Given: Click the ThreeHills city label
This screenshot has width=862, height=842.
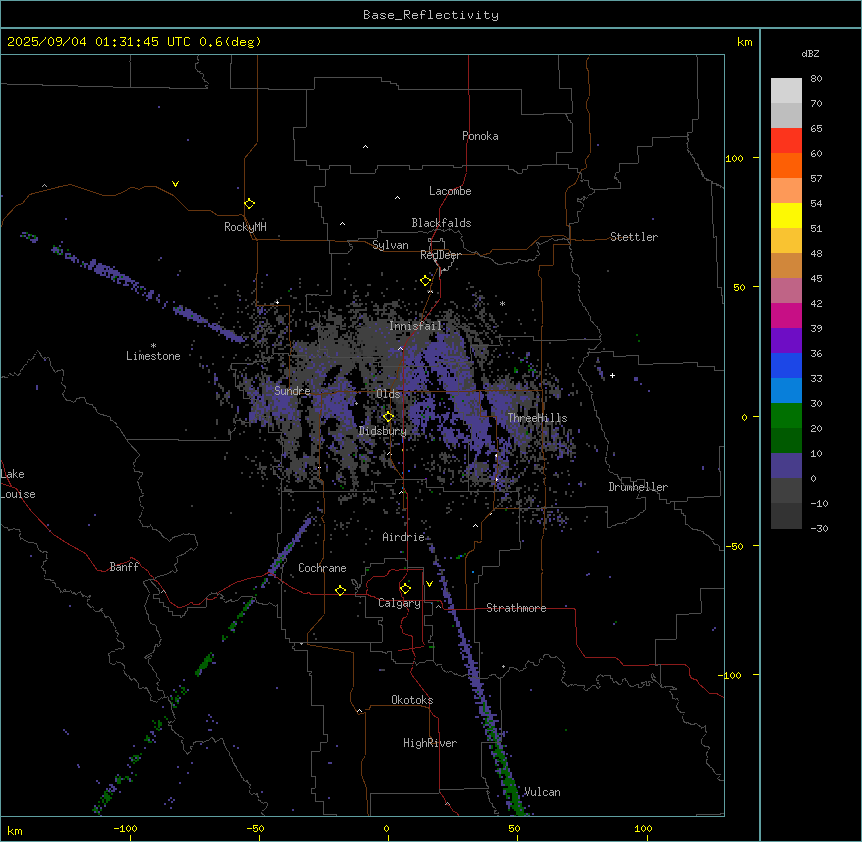Looking at the screenshot, I should coord(537,418).
